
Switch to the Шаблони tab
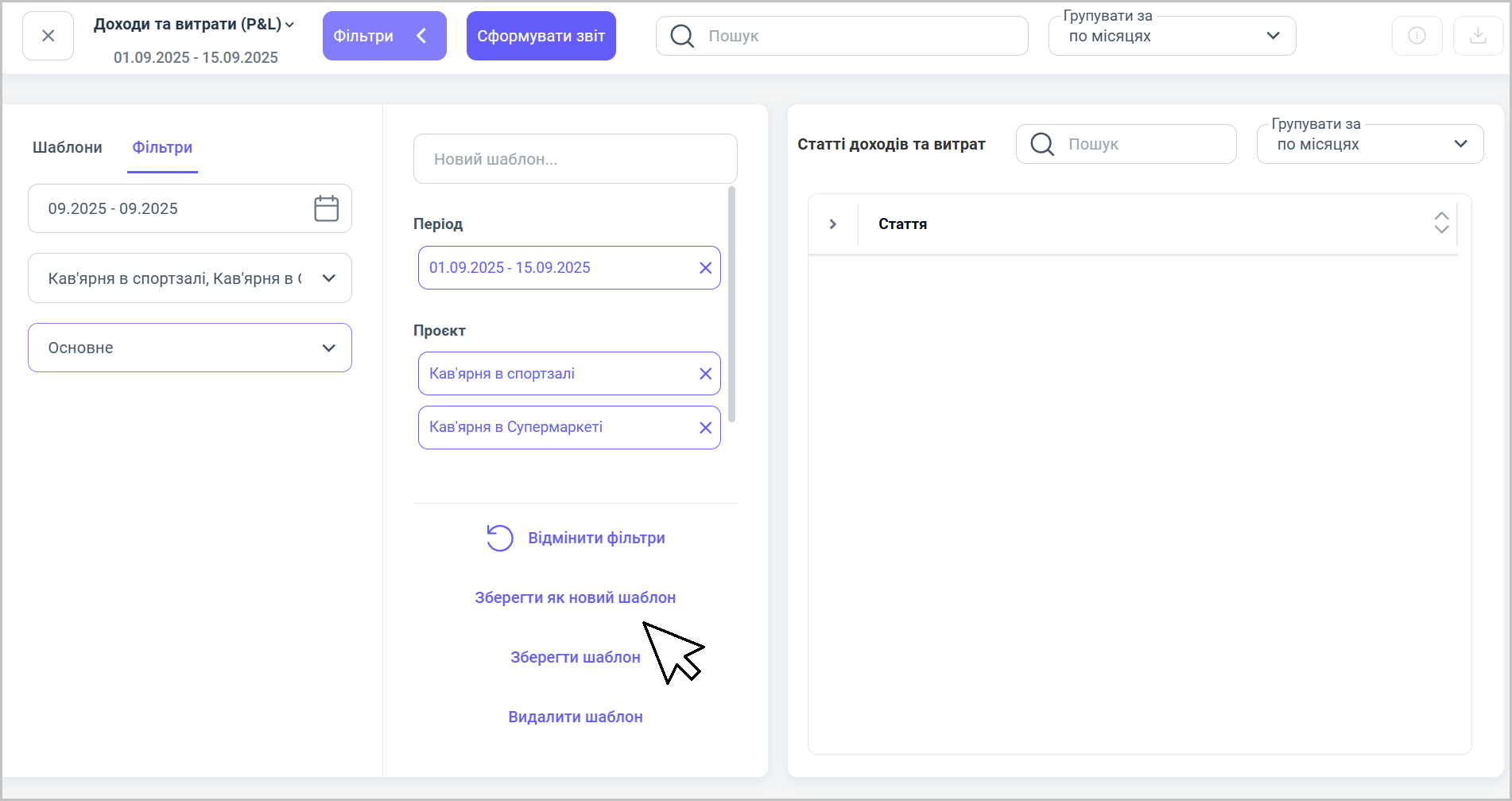pos(68,147)
